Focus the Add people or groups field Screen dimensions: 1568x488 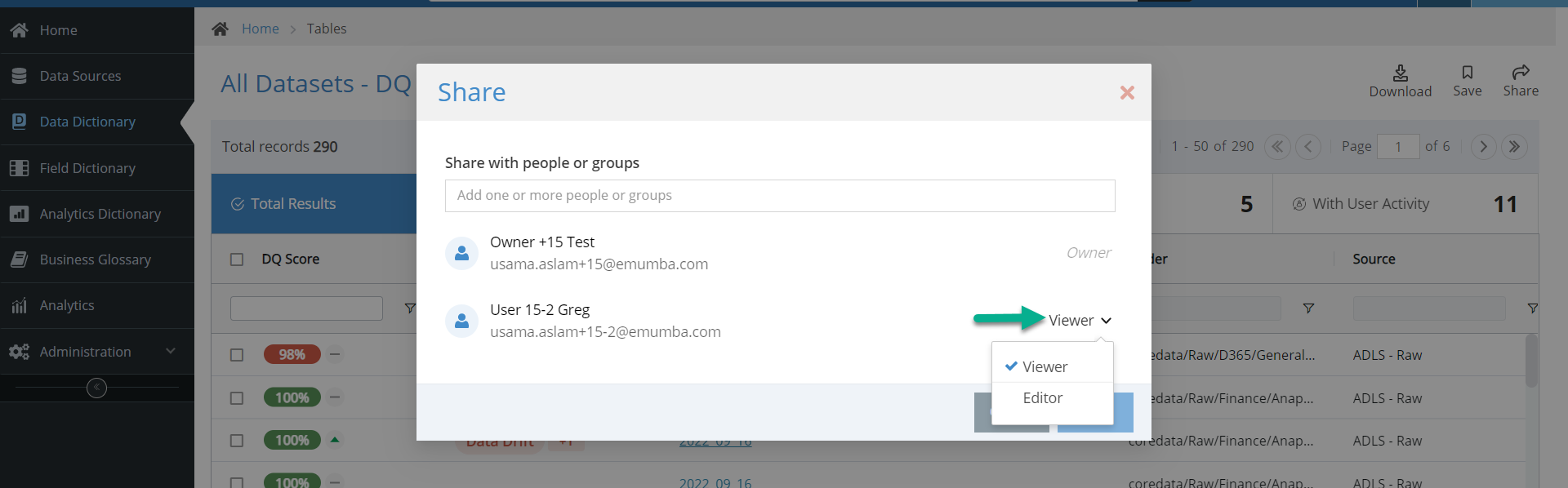780,196
